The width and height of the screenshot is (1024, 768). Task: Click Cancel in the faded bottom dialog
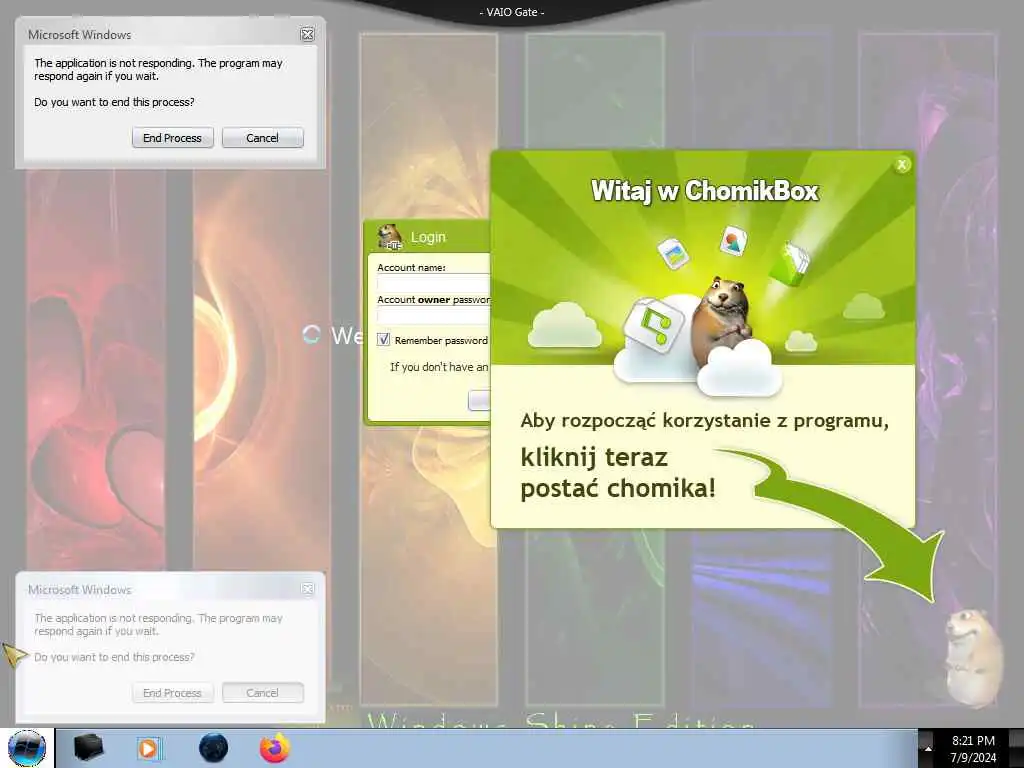point(263,693)
